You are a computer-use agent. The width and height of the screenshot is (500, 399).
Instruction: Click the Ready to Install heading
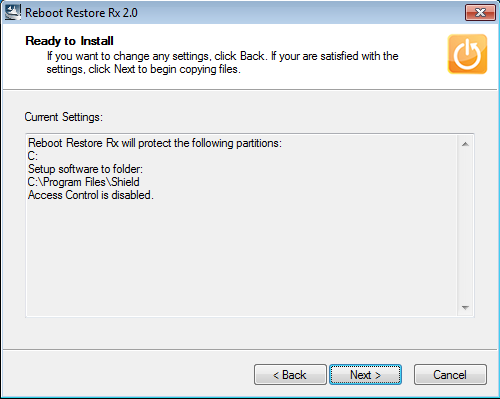69,41
